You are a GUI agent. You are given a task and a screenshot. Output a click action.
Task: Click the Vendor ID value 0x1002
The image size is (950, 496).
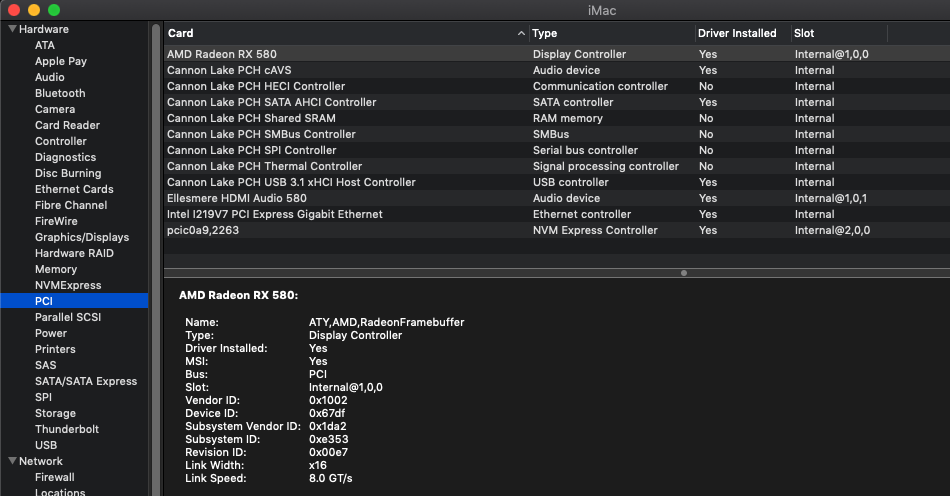328,400
